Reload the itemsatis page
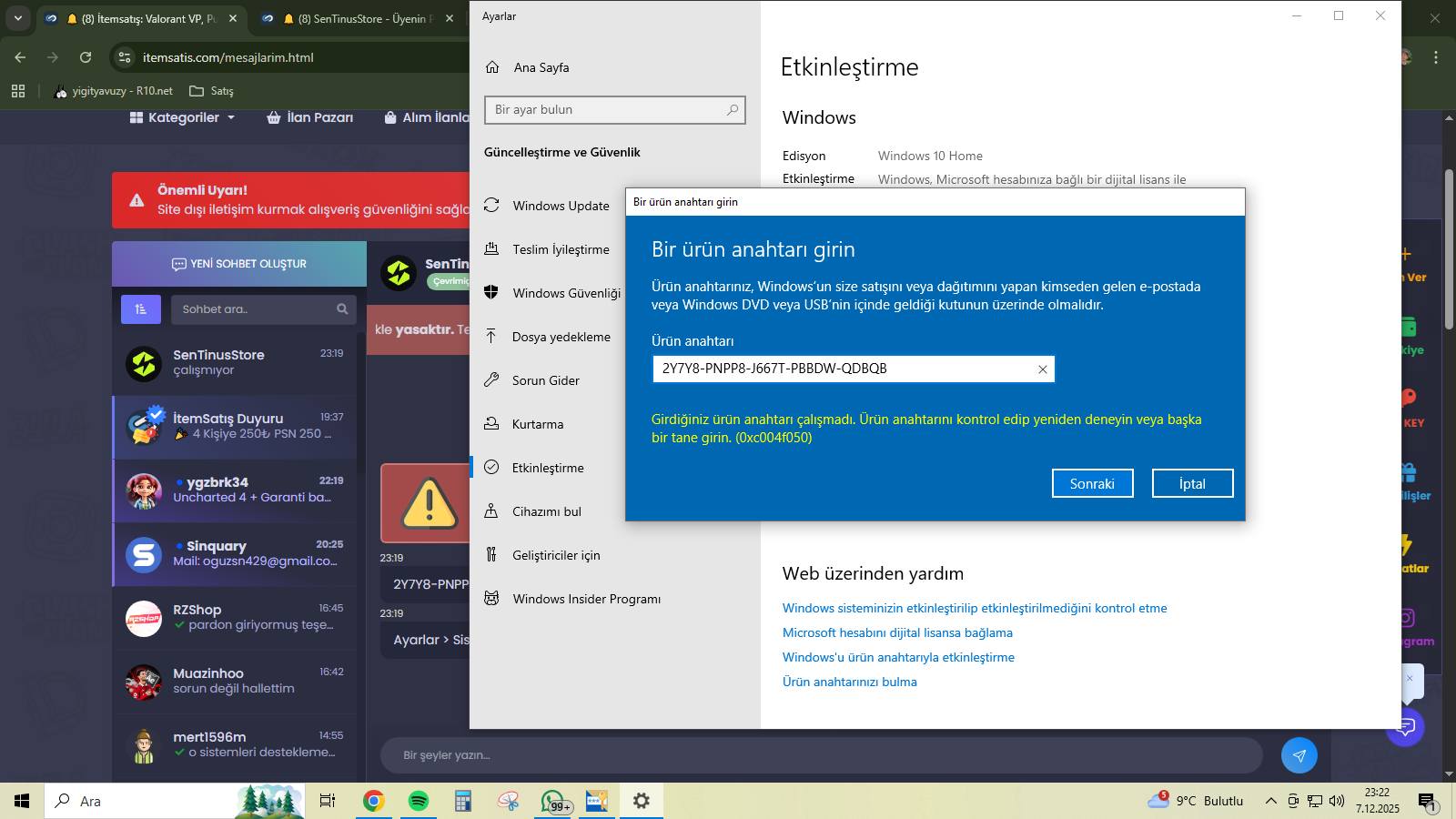The width and height of the screenshot is (1456, 819). point(86,57)
